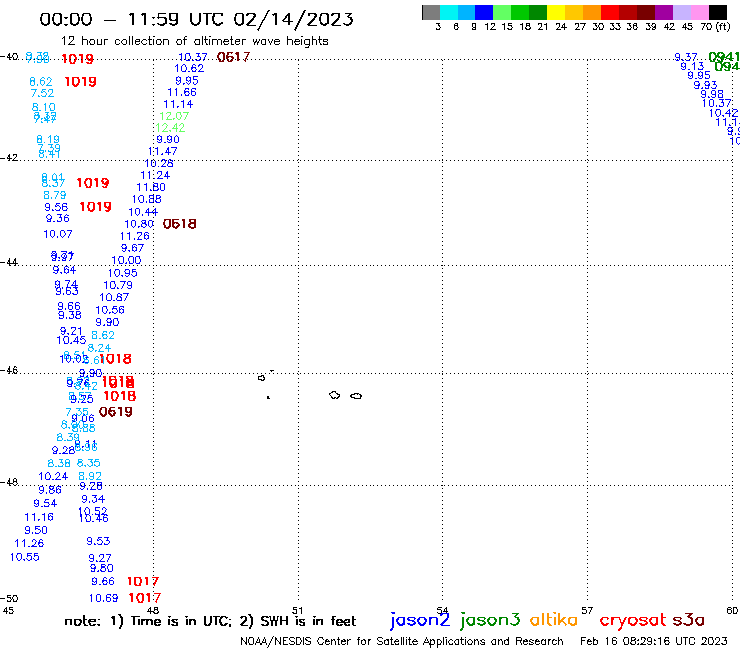Click the gray 3 ft legend swatch

(x=431, y=12)
